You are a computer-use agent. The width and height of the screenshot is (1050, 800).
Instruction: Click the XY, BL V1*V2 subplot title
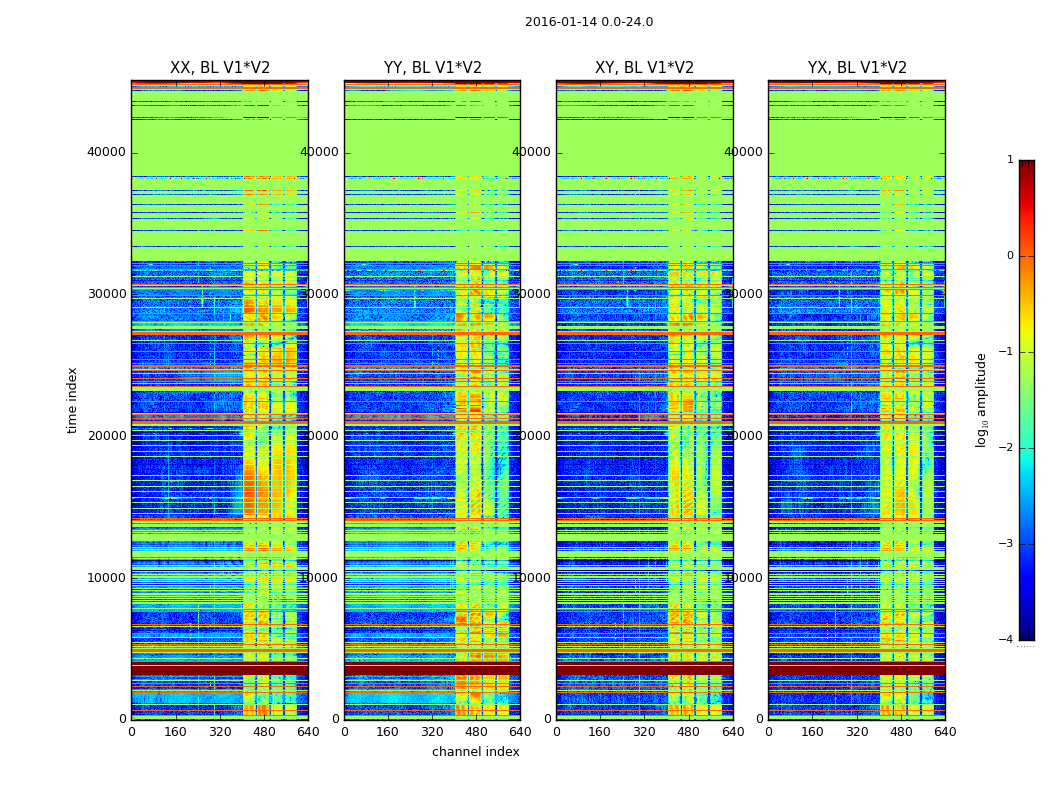(645, 68)
